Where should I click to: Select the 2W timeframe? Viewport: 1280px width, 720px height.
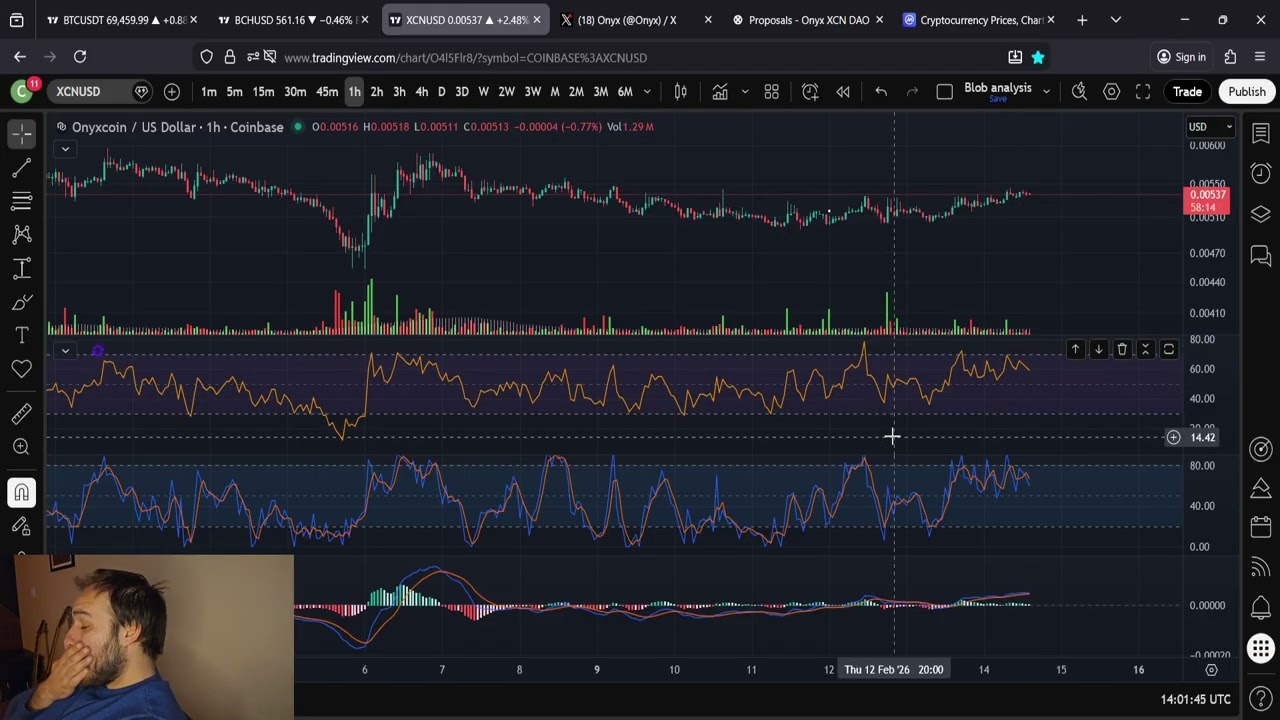(x=507, y=92)
